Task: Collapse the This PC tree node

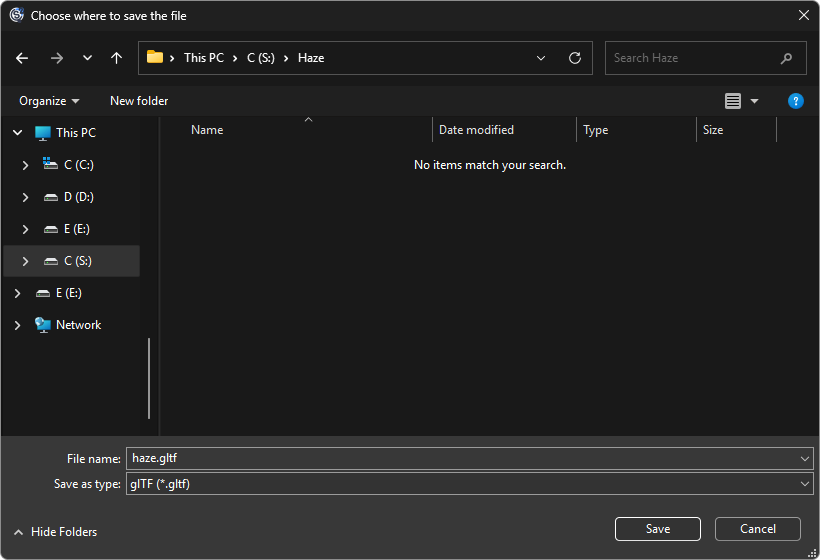Action: [x=17, y=133]
